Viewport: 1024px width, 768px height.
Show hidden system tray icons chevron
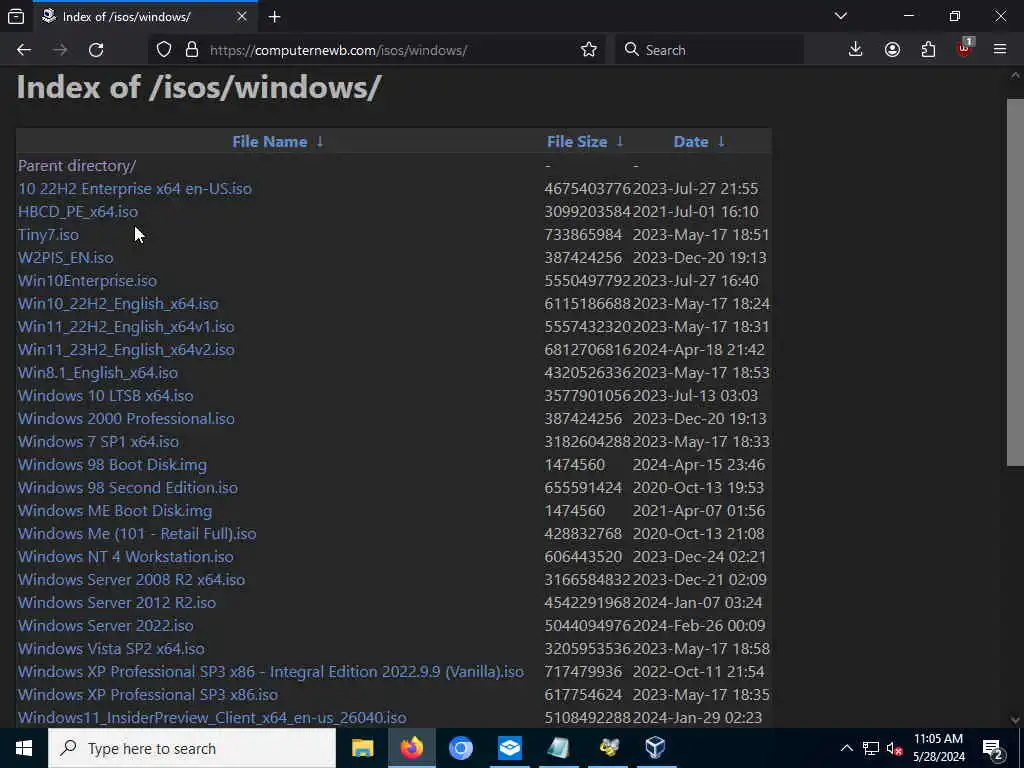[x=846, y=748]
